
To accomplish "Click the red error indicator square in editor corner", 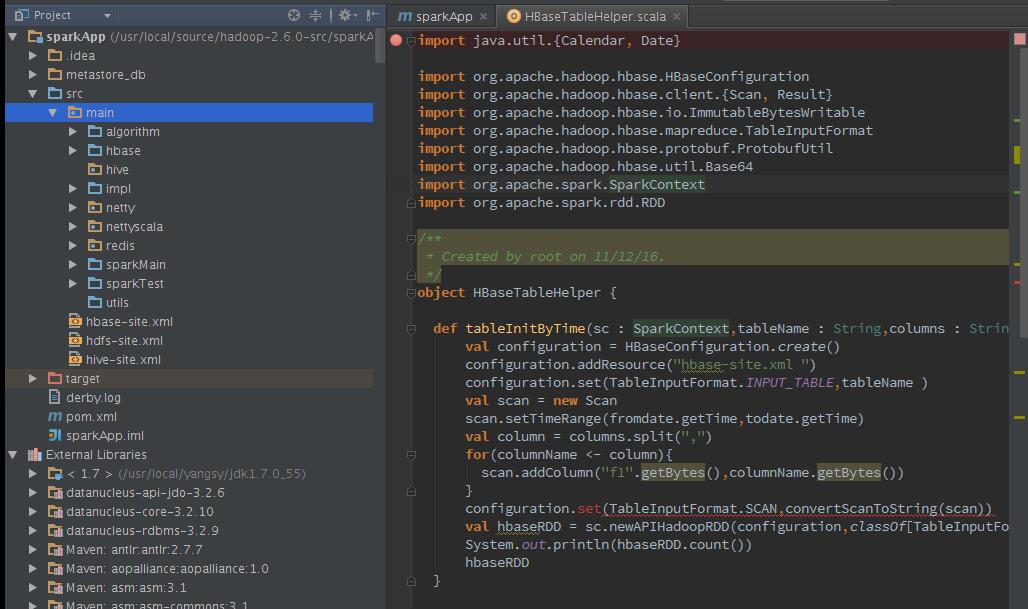I will click(x=1019, y=39).
